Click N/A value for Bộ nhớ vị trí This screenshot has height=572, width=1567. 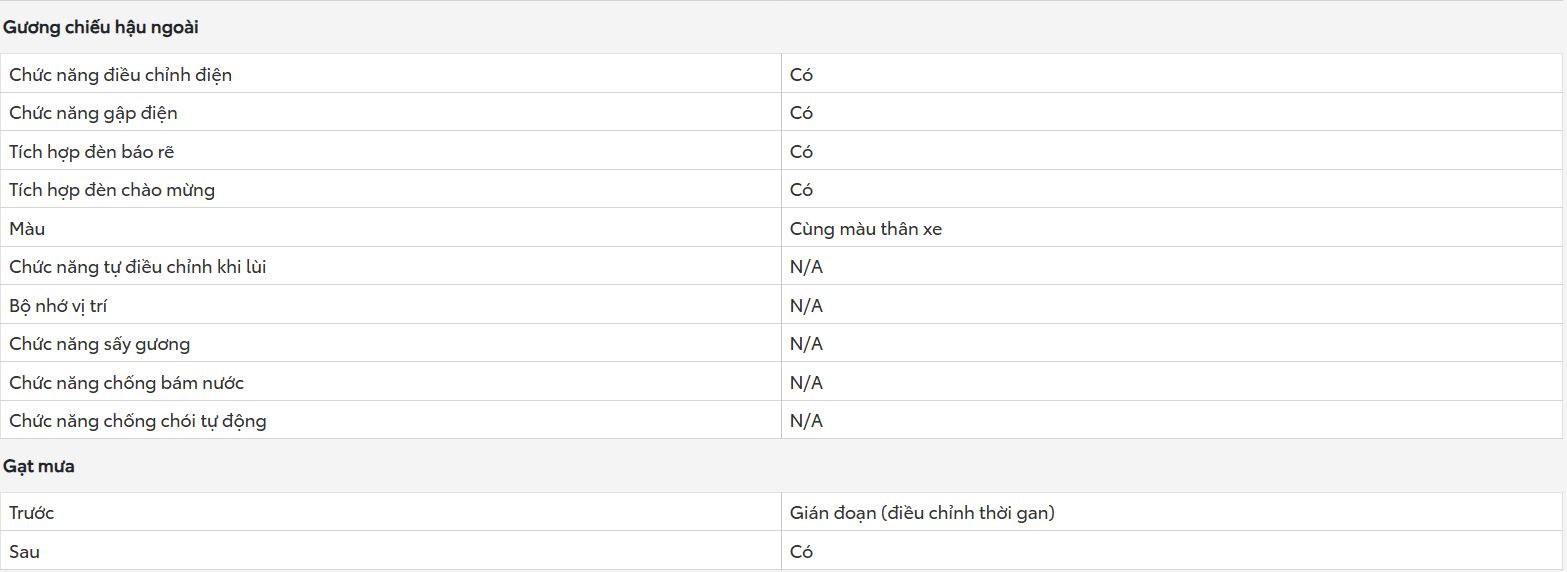tap(806, 306)
